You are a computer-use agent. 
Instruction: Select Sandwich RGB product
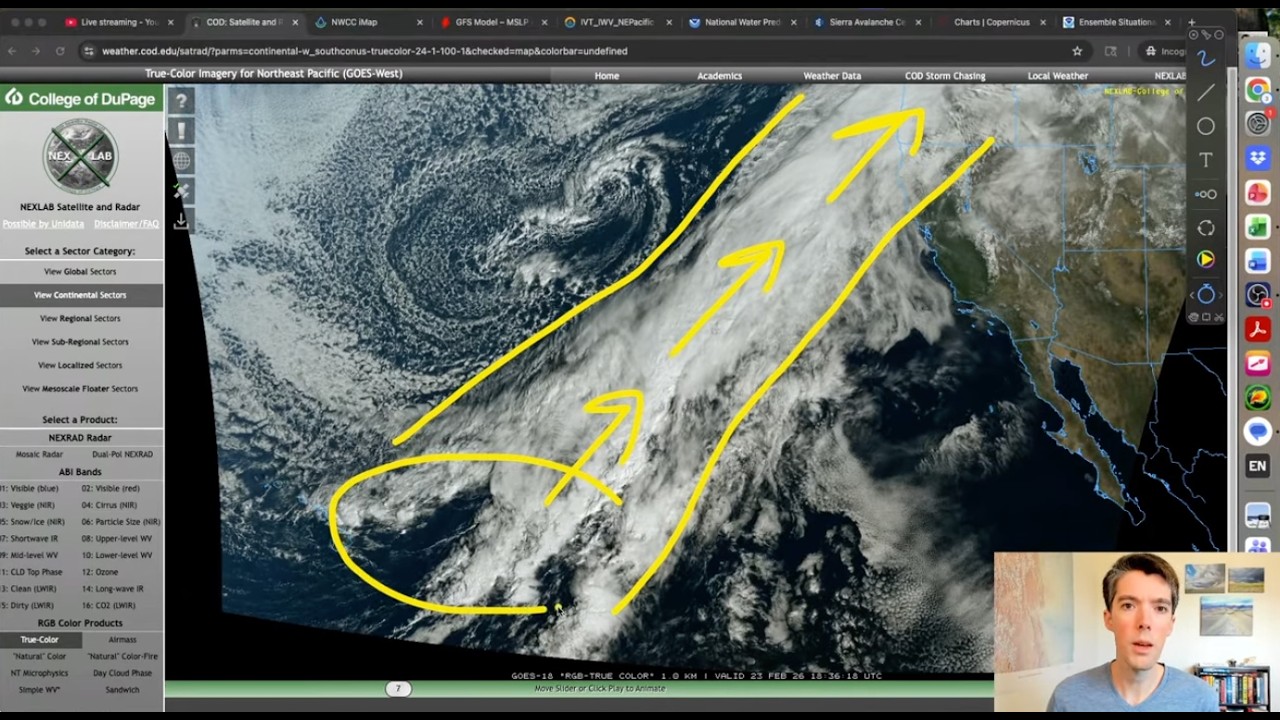coord(122,690)
